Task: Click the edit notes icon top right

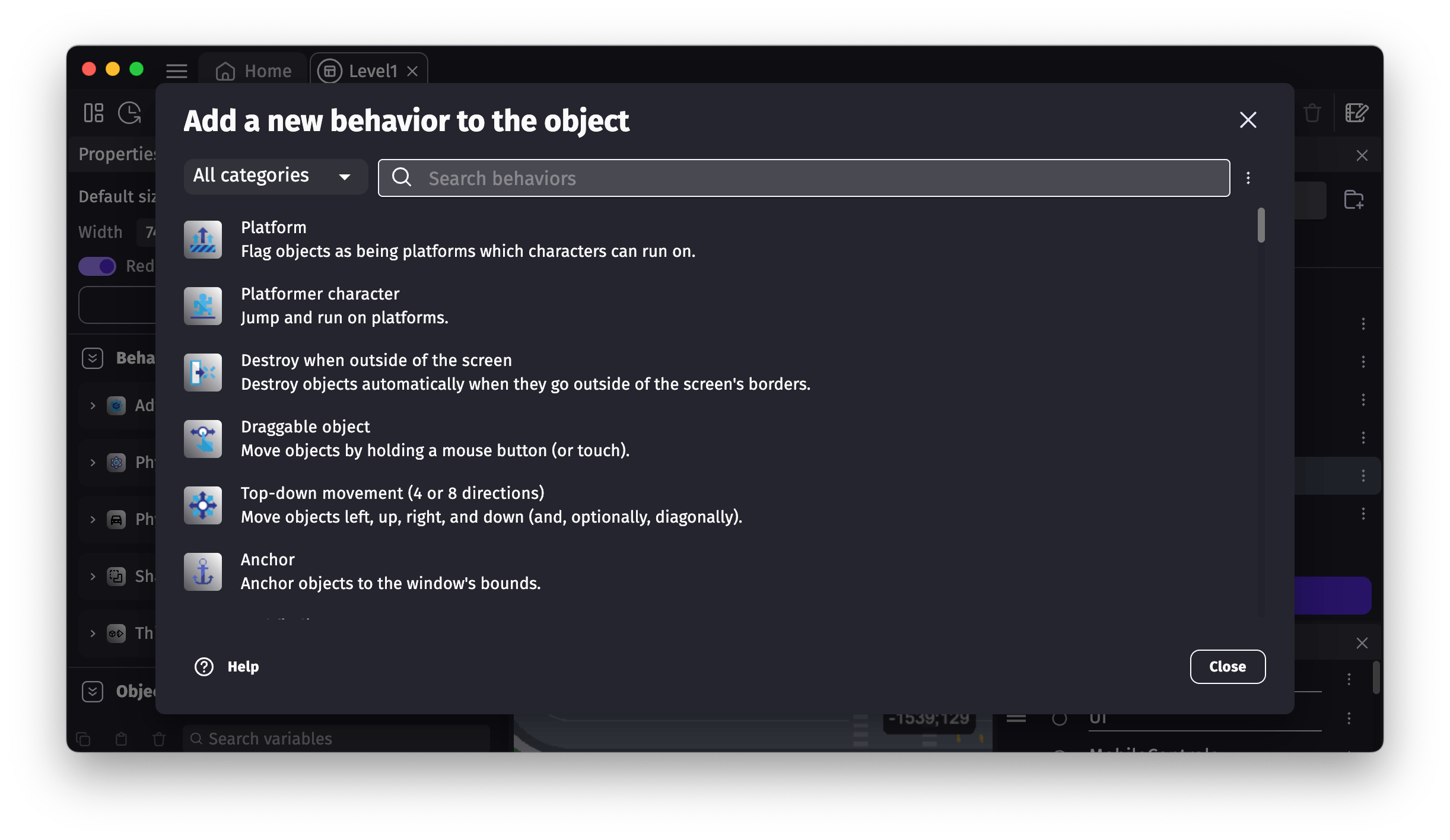Action: point(1357,113)
